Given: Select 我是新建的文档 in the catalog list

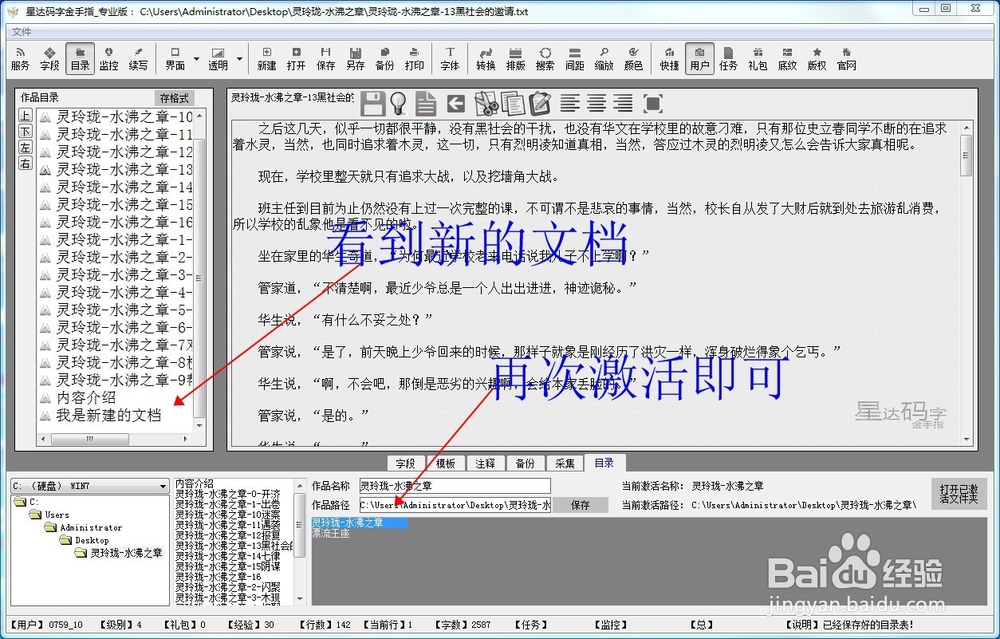Looking at the screenshot, I should (x=108, y=416).
